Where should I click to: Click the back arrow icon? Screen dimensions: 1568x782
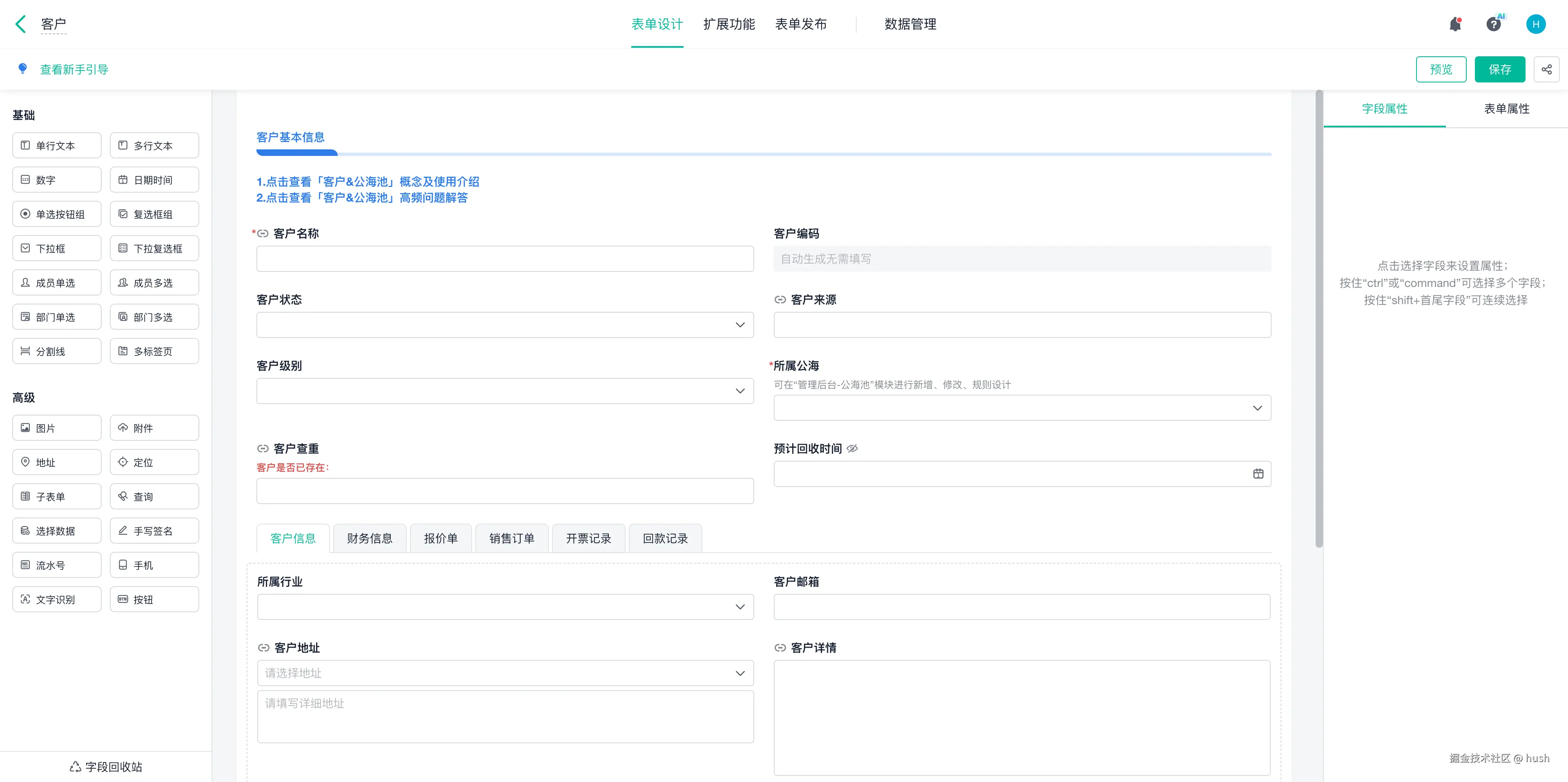[x=21, y=24]
